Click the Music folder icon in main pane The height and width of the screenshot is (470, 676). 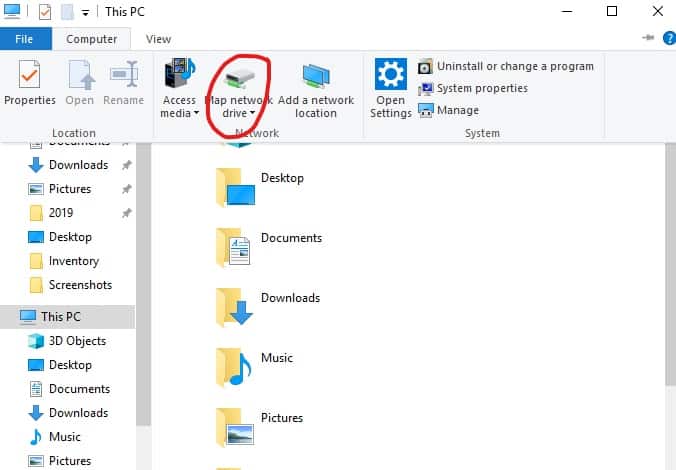tap(234, 367)
